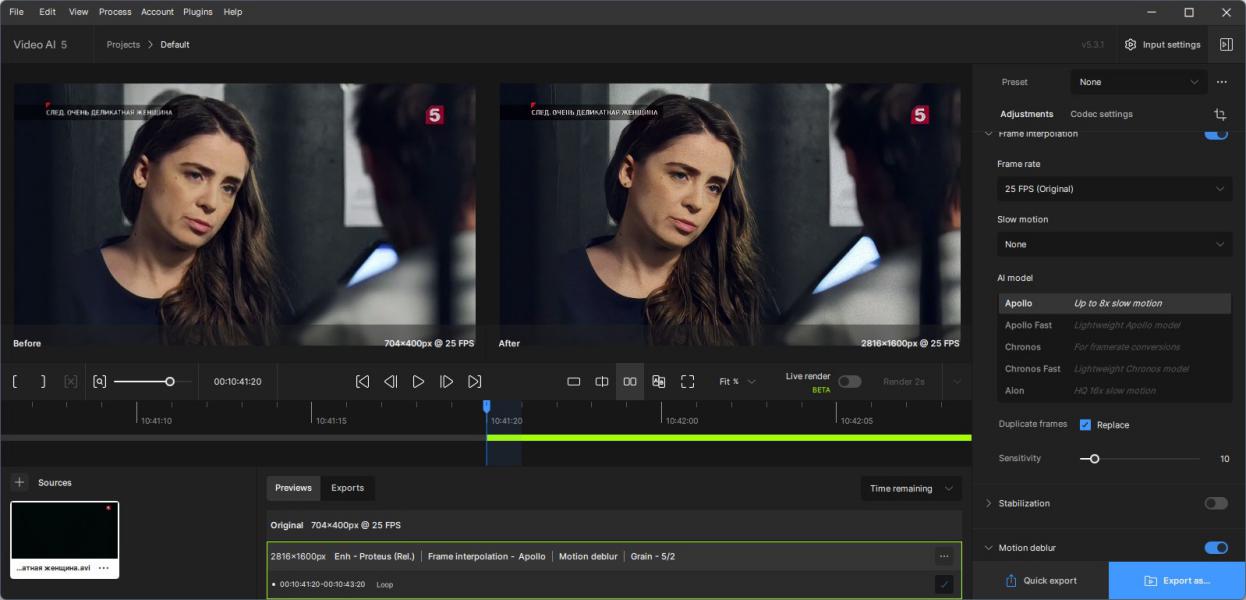Jump to the first frame
The image size is (1246, 600).
(363, 382)
